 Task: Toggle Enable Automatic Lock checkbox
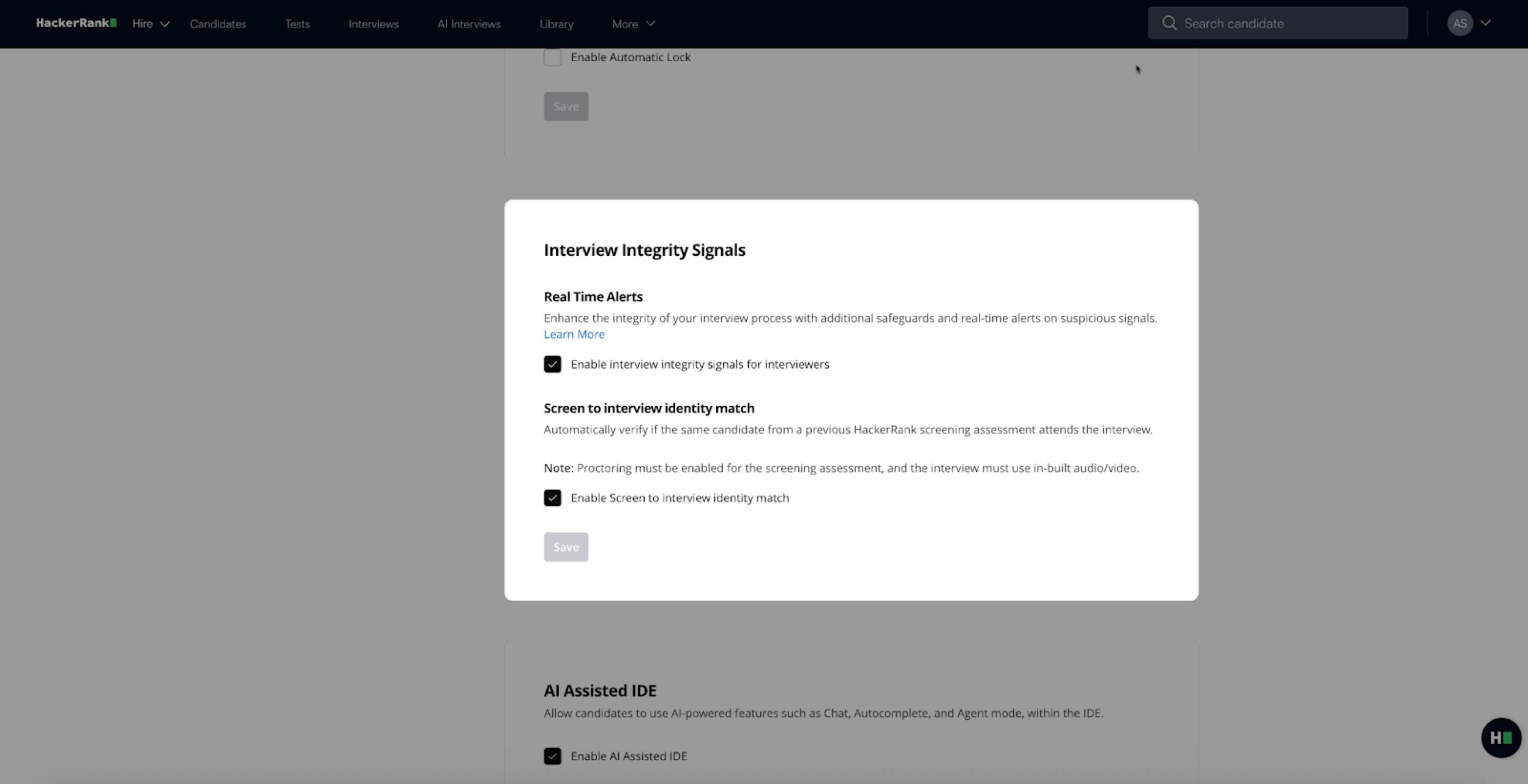[552, 57]
